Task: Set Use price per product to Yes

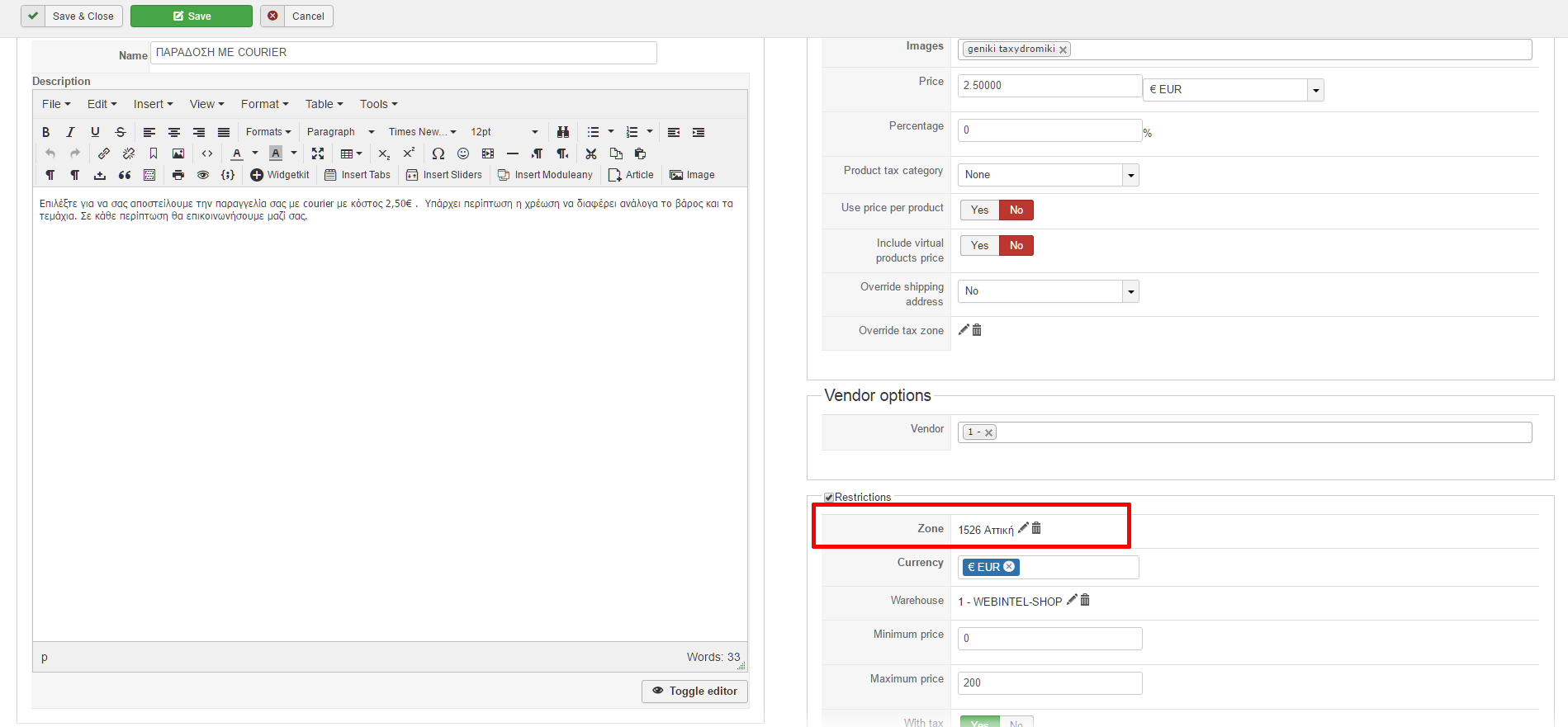Action: click(980, 210)
